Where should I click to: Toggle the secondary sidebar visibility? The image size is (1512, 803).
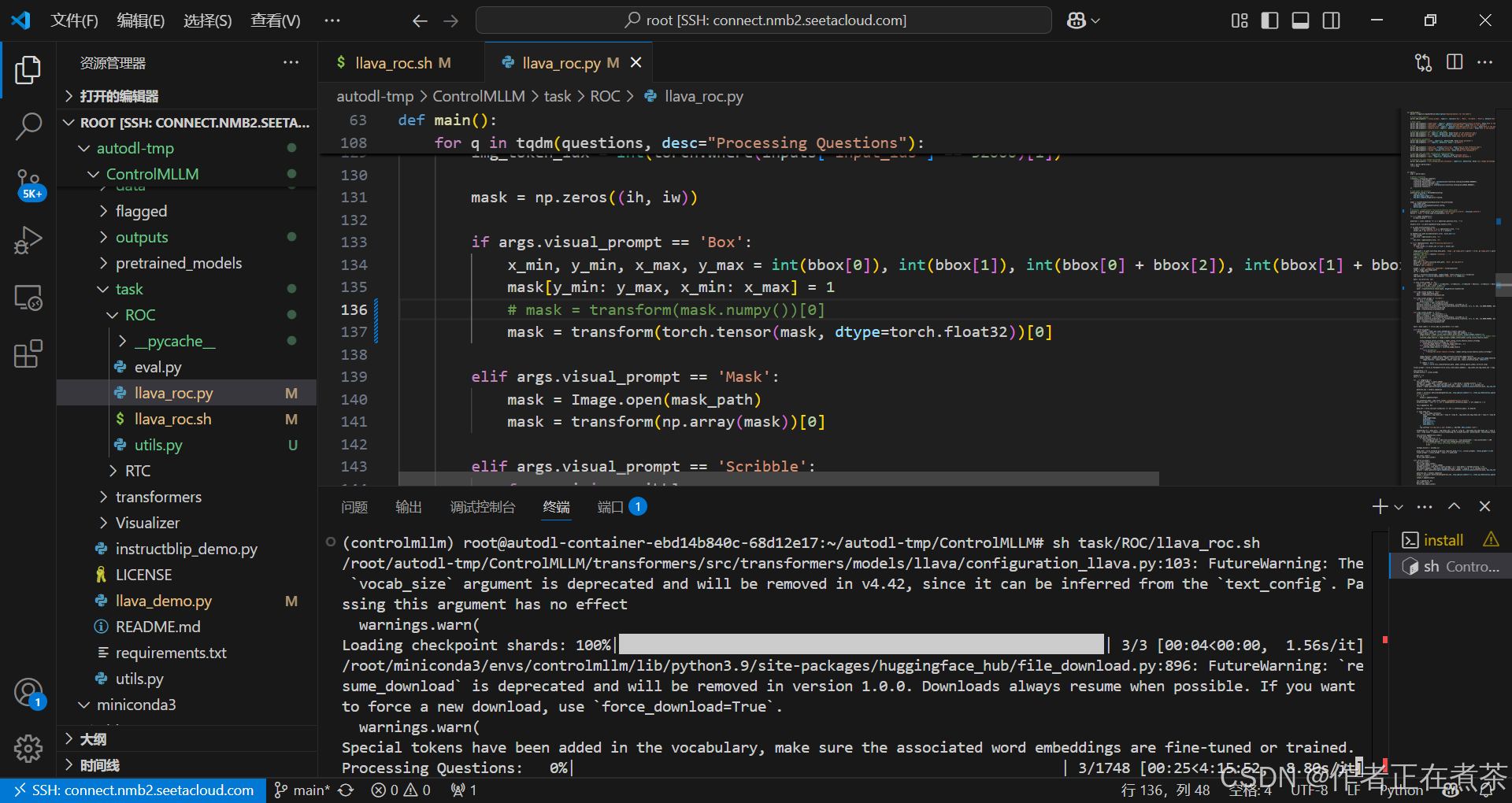pos(1331,20)
